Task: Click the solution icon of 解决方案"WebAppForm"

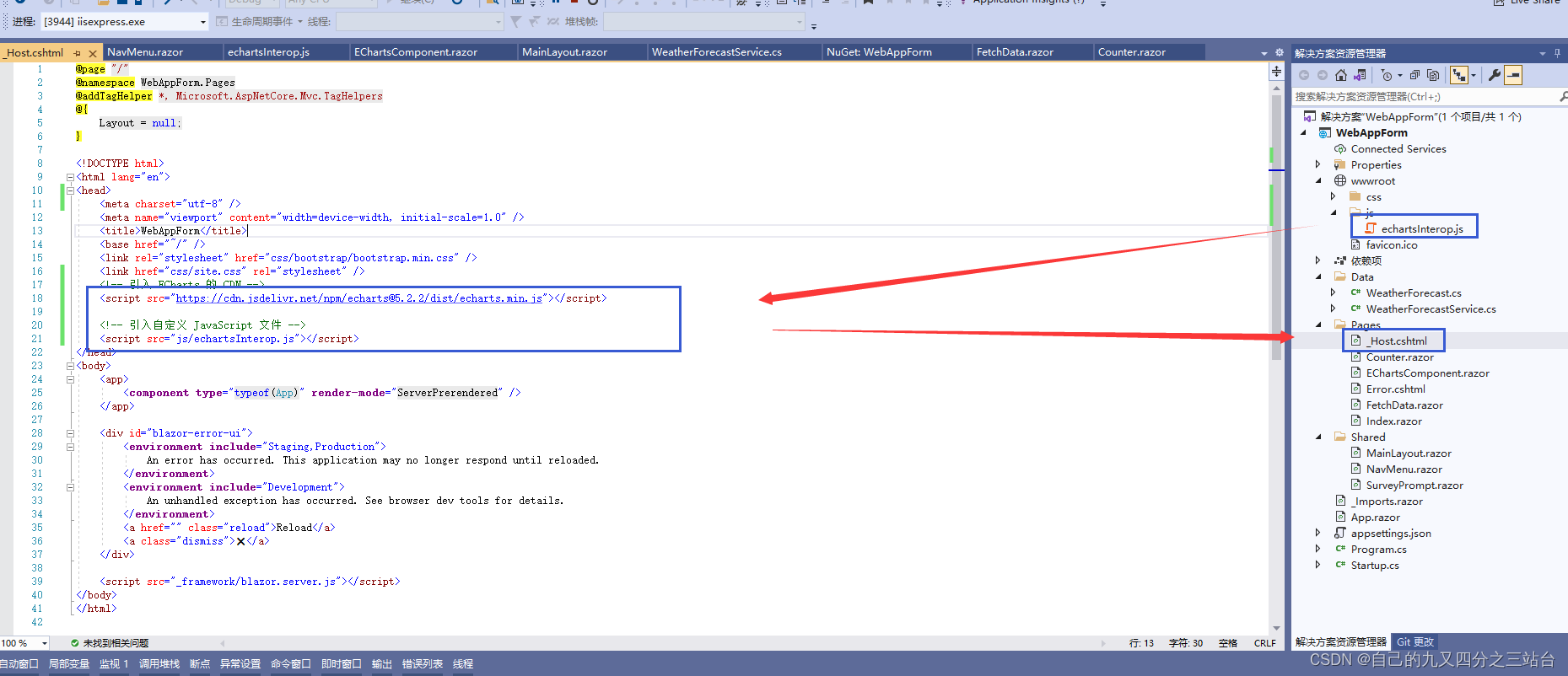Action: 1310,116
